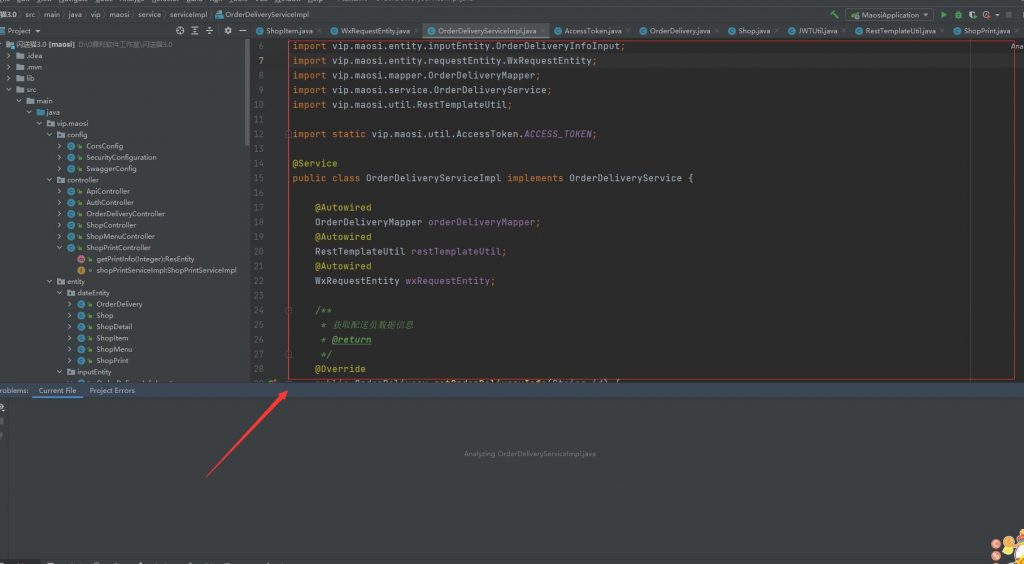Click the Build project hammer icon

coord(834,14)
